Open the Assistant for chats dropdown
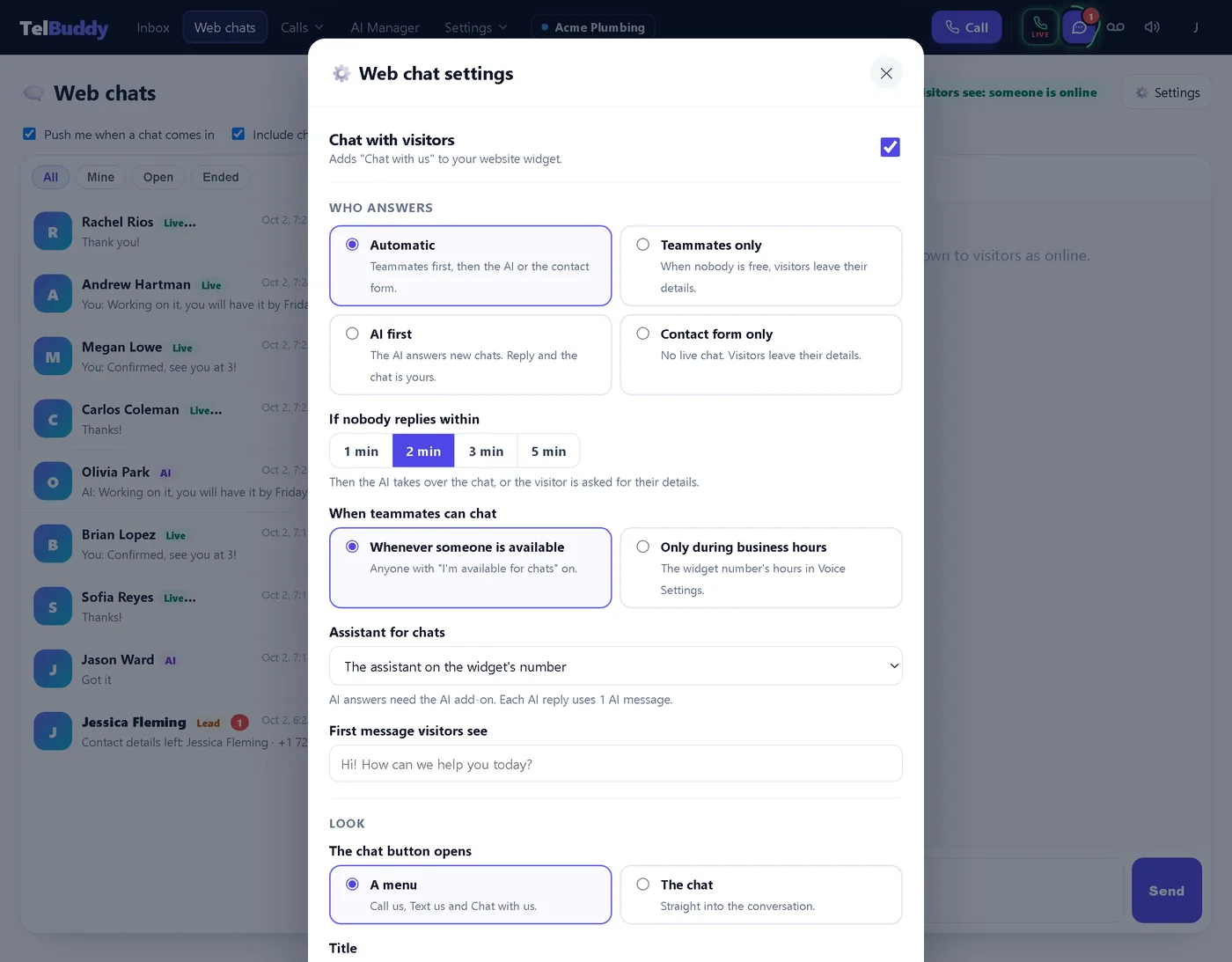The height and width of the screenshot is (962, 1232). tap(615, 666)
